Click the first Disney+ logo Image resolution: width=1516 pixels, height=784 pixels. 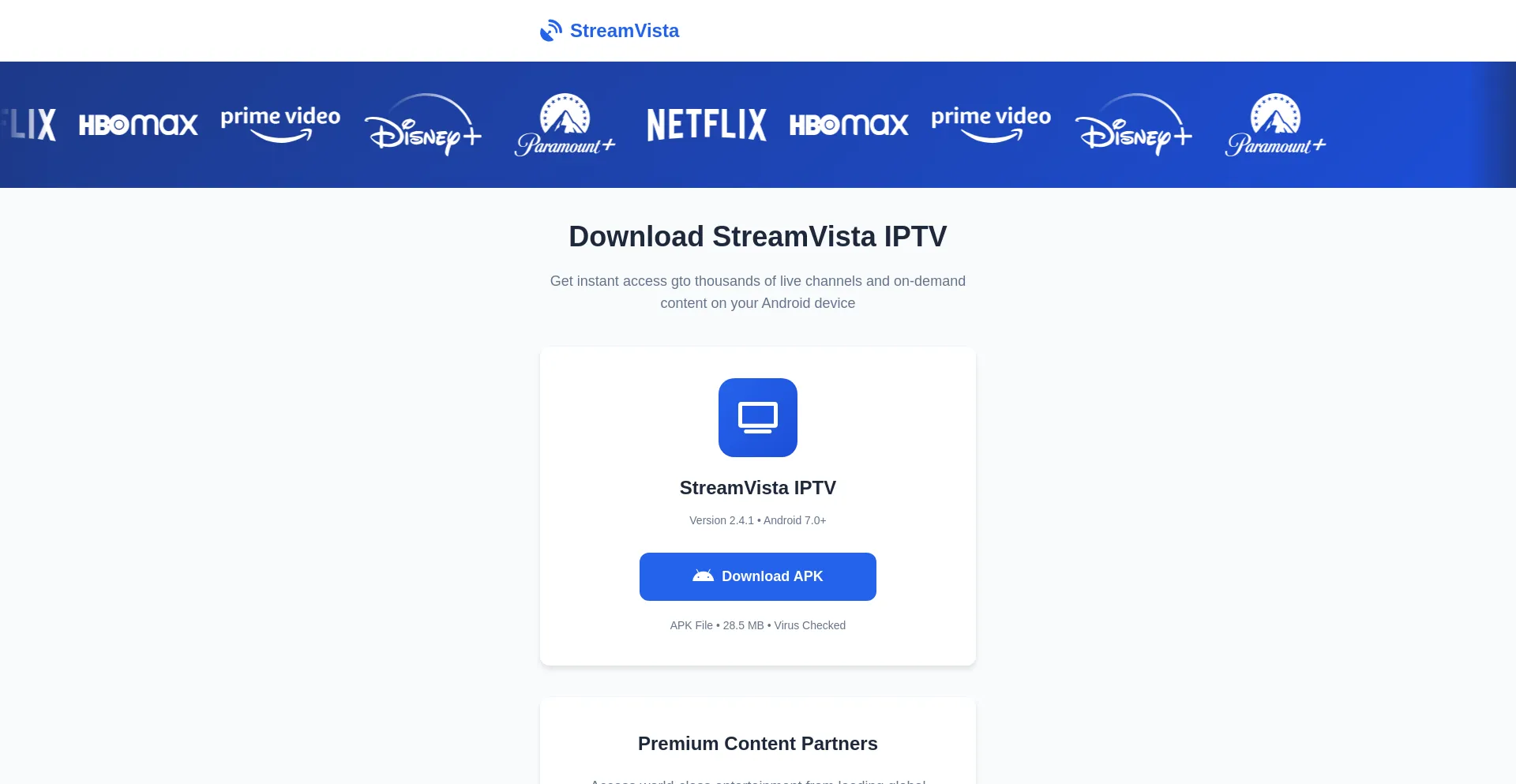click(x=422, y=125)
